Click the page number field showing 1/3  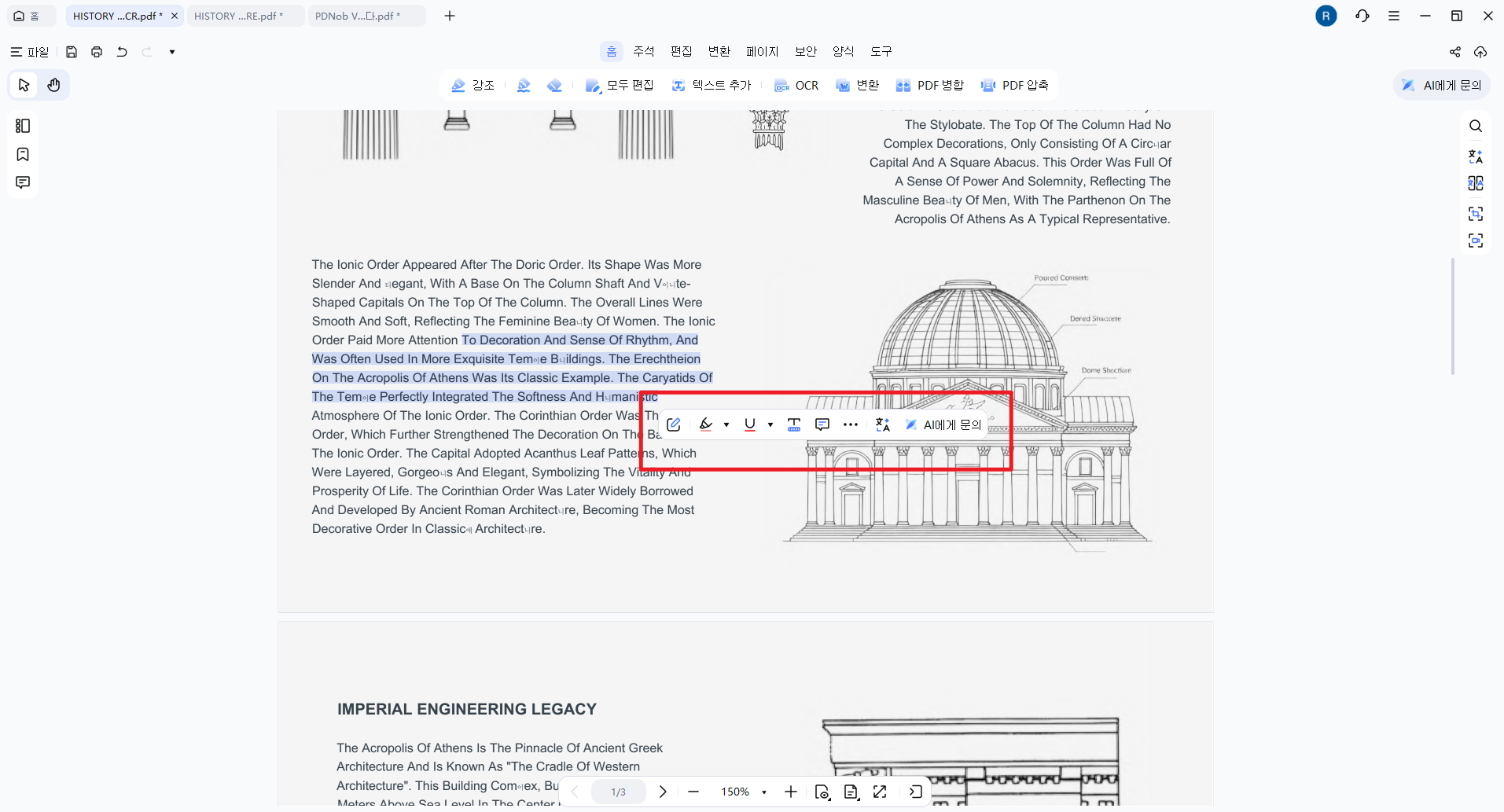coord(619,792)
